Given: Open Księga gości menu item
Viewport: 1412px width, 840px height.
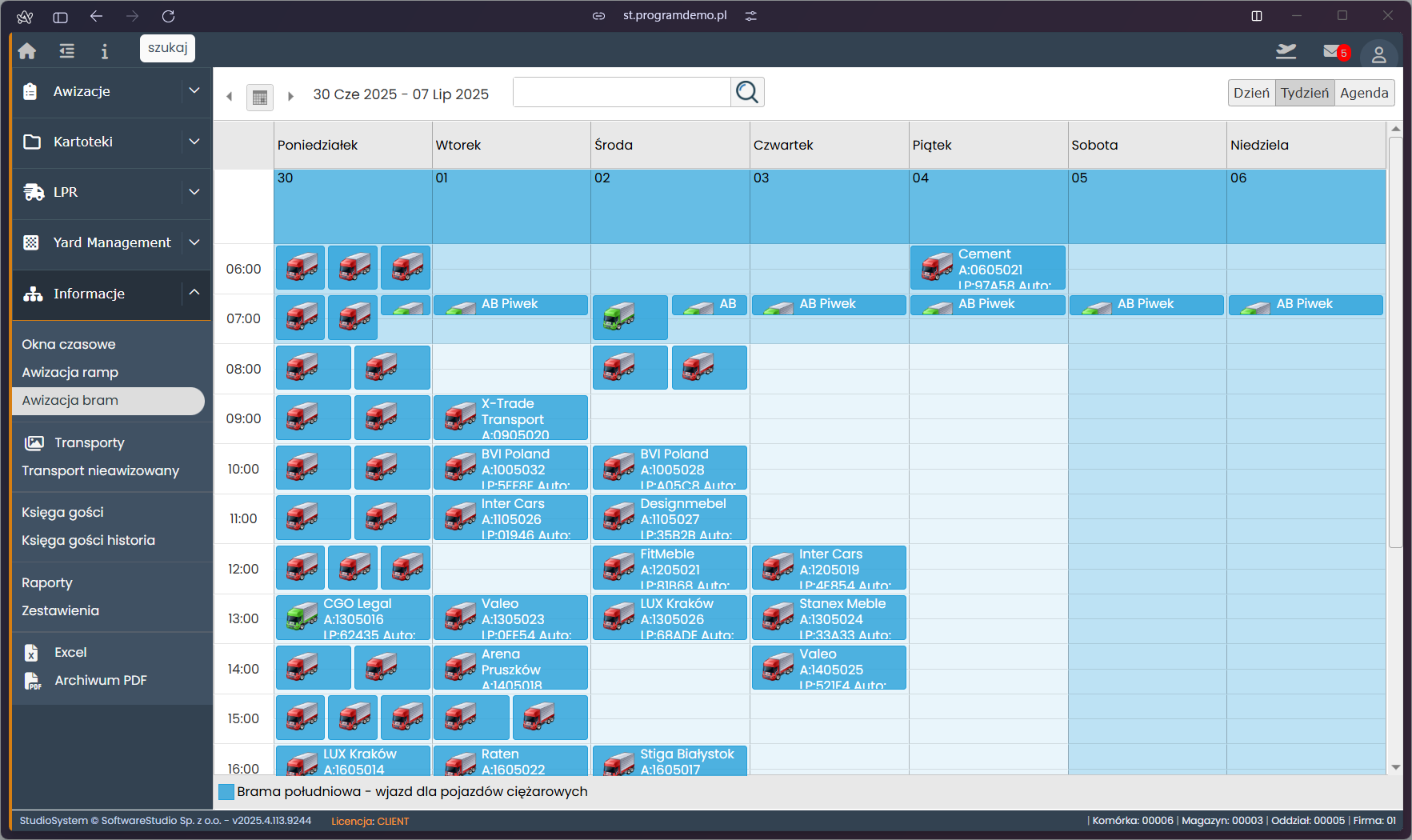Looking at the screenshot, I should [x=62, y=512].
